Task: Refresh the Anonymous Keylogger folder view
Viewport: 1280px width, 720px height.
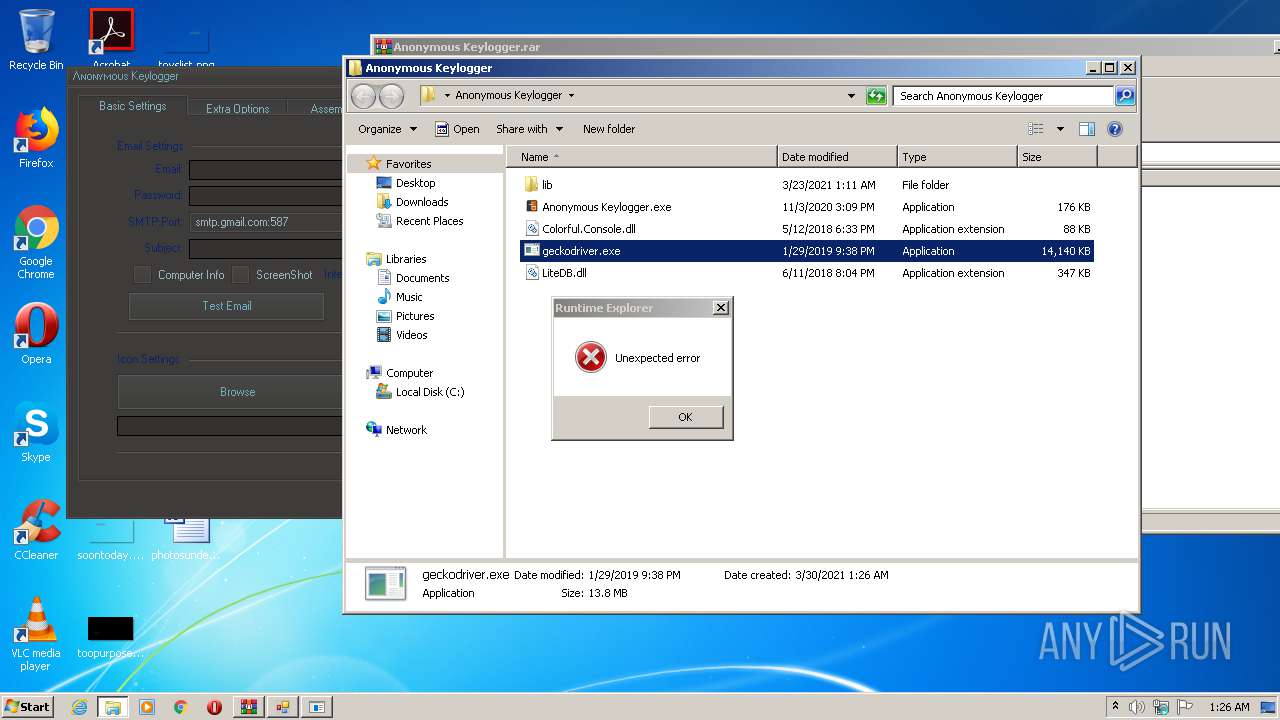Action: (876, 96)
